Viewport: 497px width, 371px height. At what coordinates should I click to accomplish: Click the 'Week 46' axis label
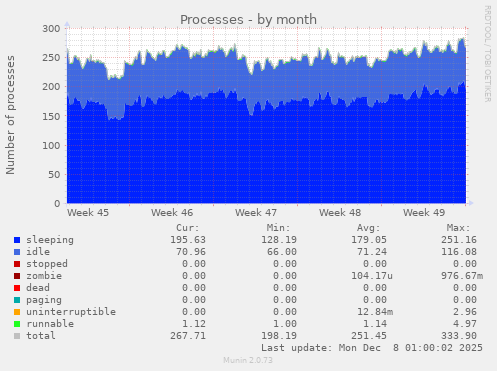pos(172,213)
